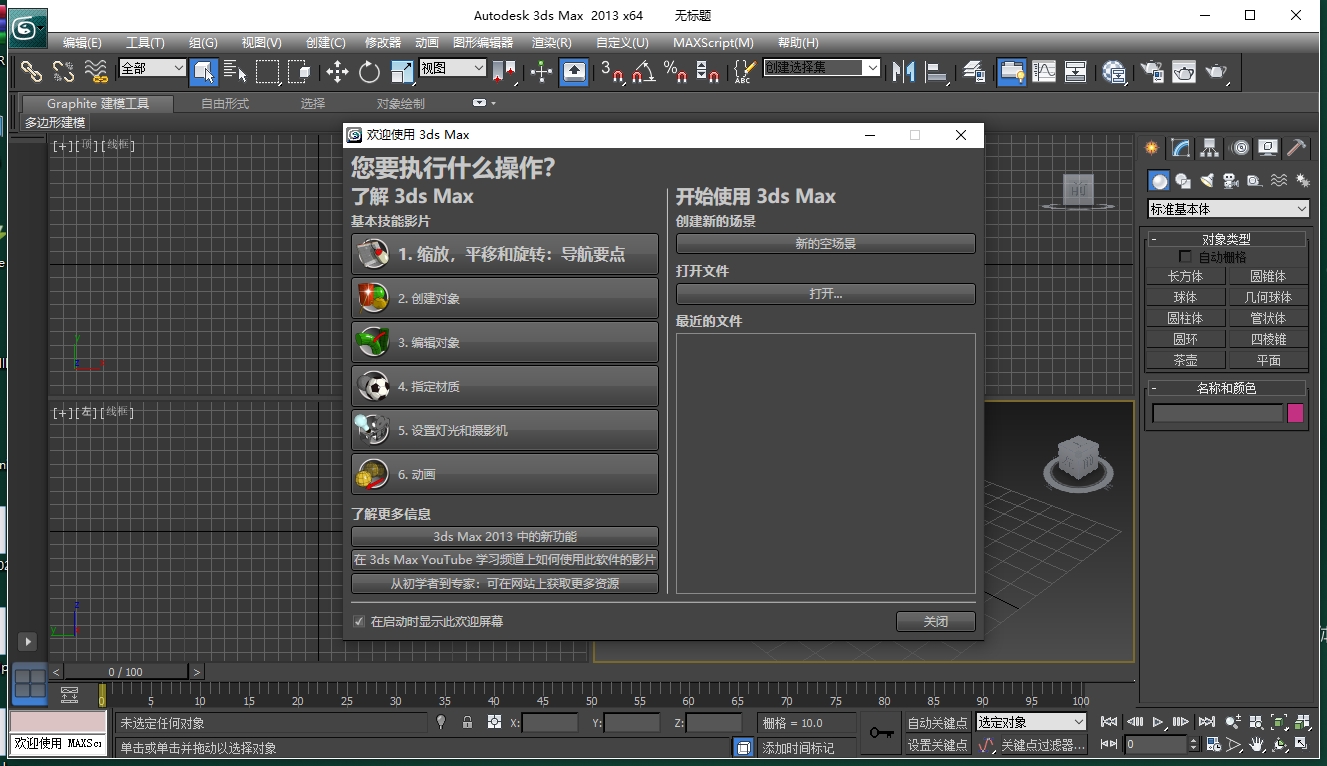Select the Move tool in the main toolbar
1327x766 pixels.
(337, 71)
